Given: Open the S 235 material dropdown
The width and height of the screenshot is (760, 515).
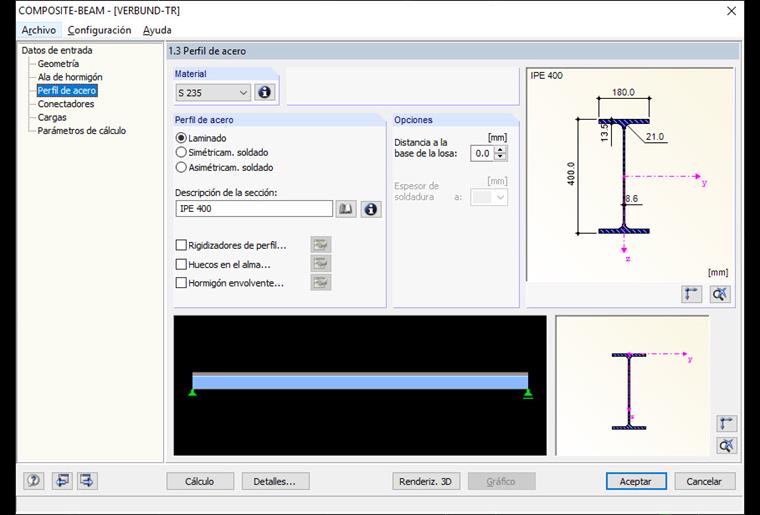Looking at the screenshot, I should tap(213, 93).
